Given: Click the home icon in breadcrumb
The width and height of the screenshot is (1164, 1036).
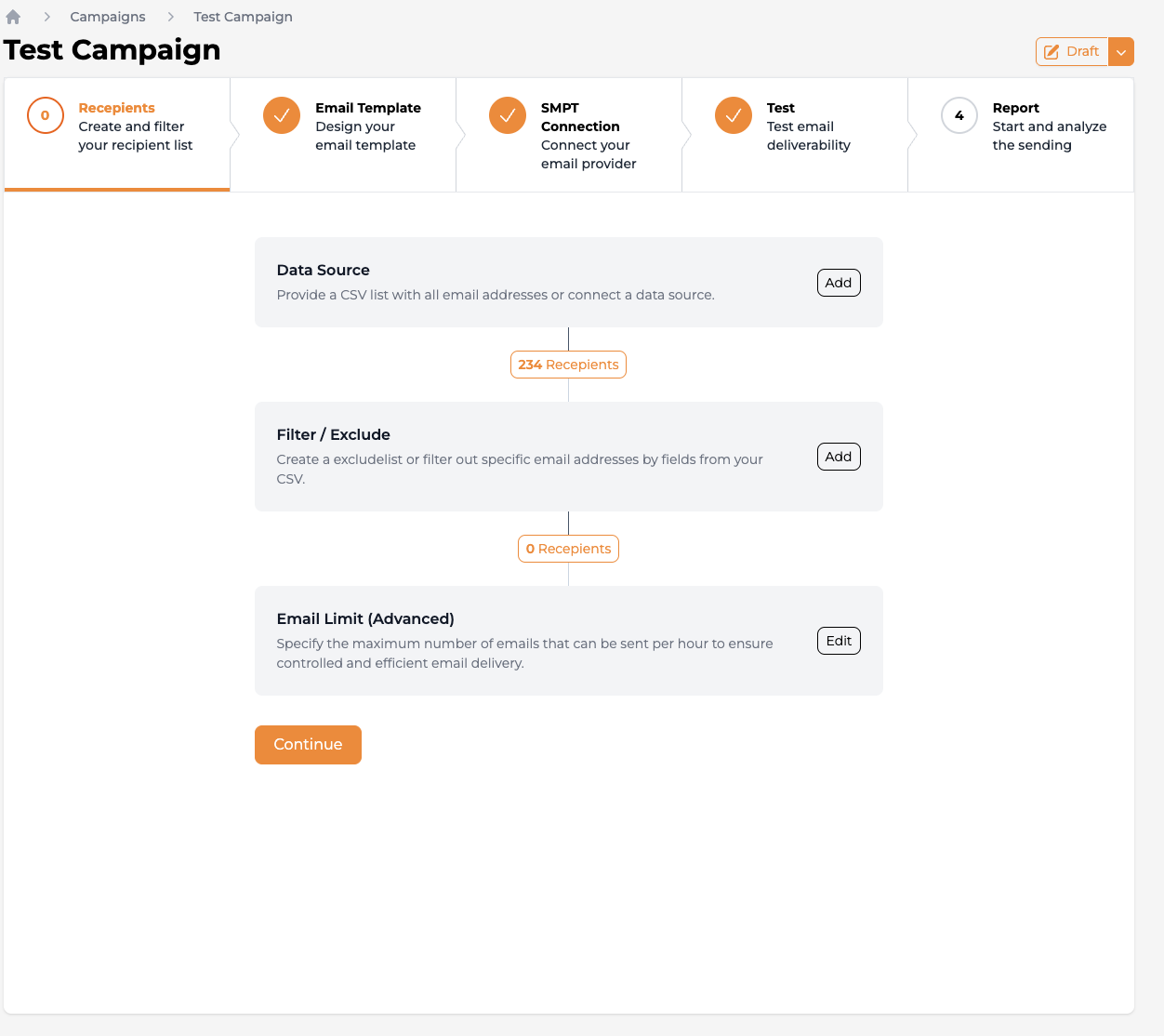Looking at the screenshot, I should (x=13, y=17).
